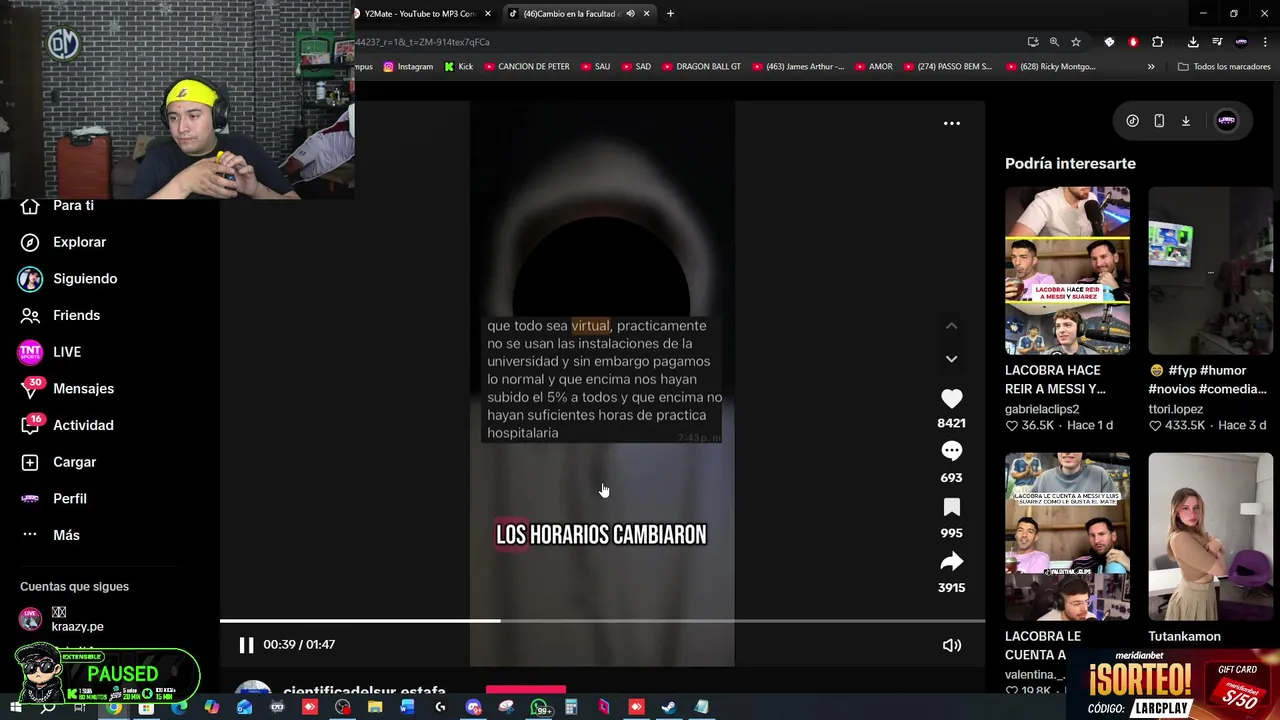Open the LACOBRA LE CUENTA A MESSI thumbnail
The image size is (1280, 720).
point(1067,537)
